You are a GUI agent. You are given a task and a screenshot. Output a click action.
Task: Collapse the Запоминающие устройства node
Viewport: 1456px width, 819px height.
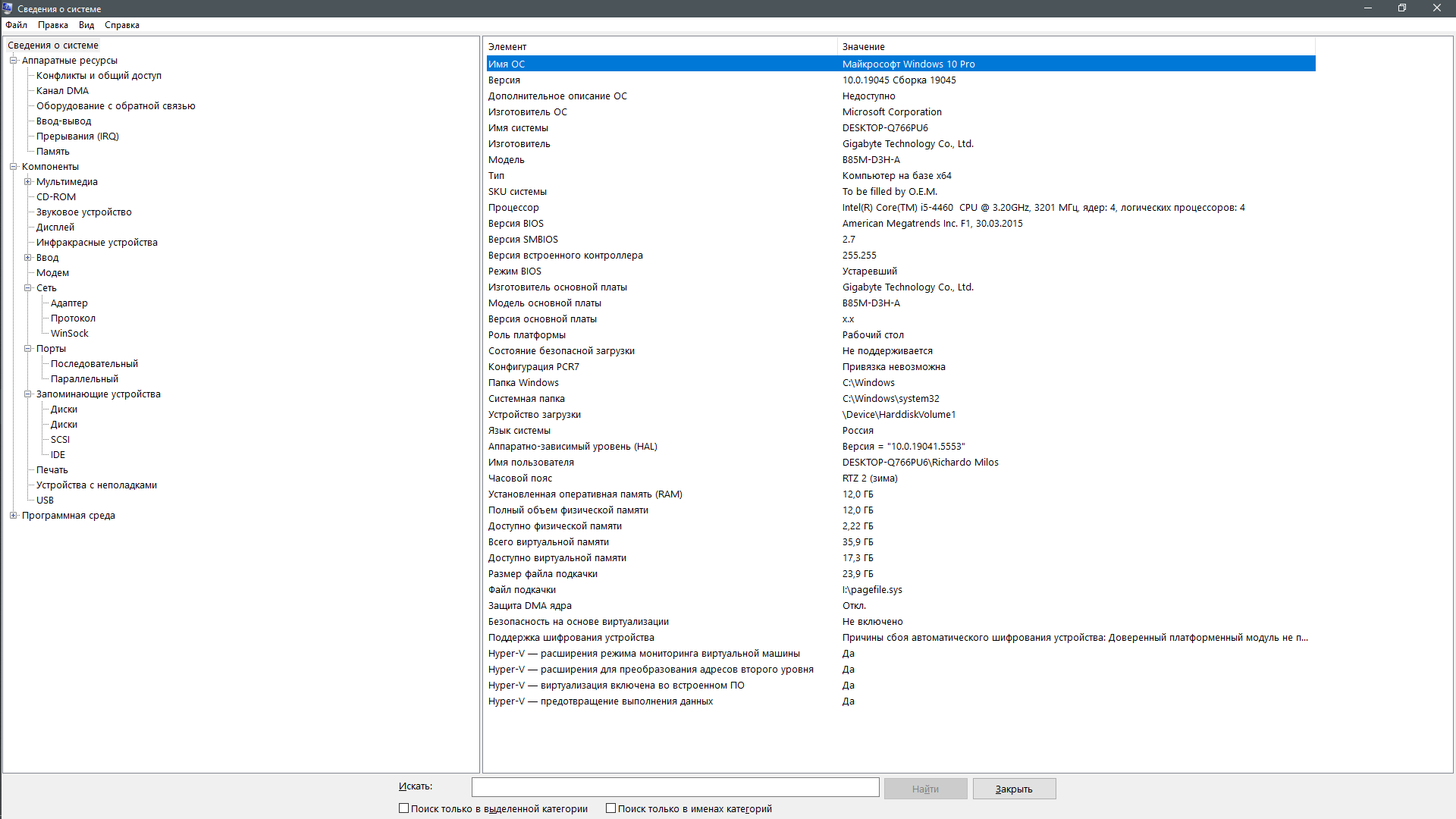click(27, 394)
